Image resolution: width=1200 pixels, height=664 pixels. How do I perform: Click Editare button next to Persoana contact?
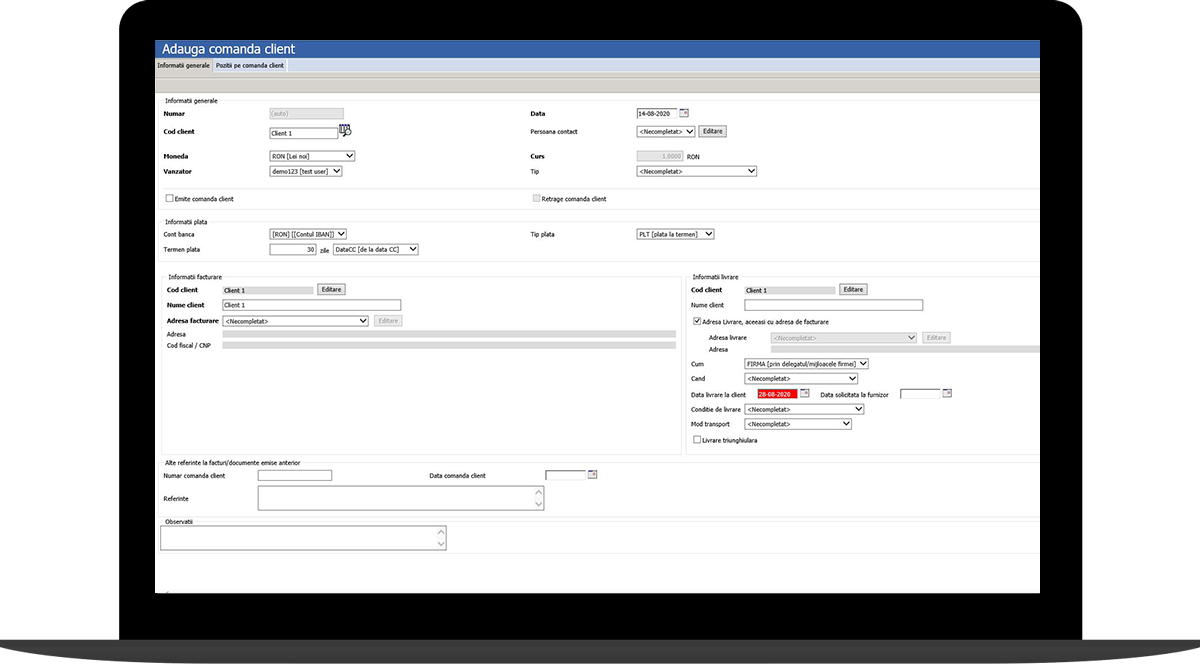(712, 131)
